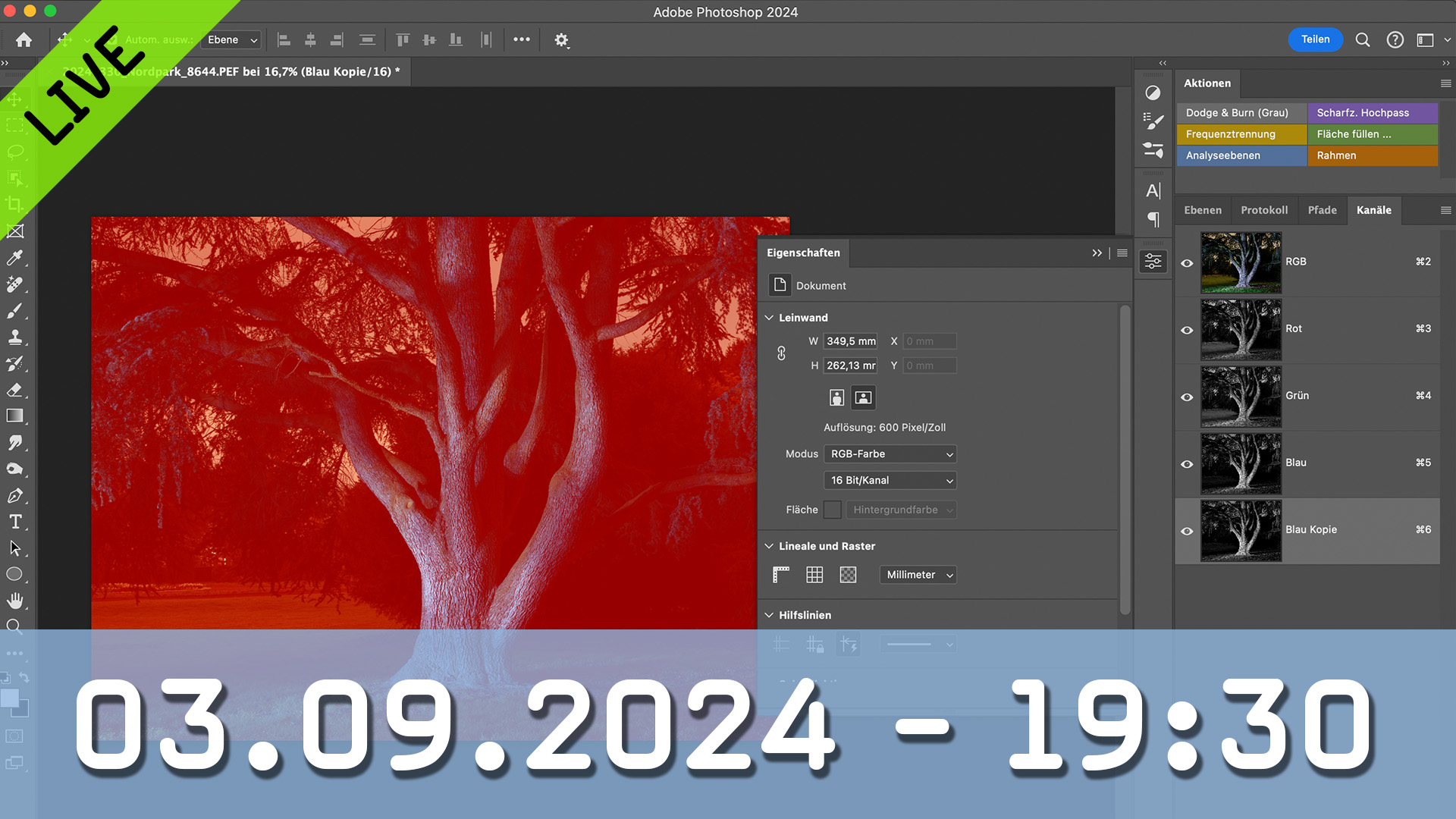Click the Fläche color swatch

click(832, 510)
